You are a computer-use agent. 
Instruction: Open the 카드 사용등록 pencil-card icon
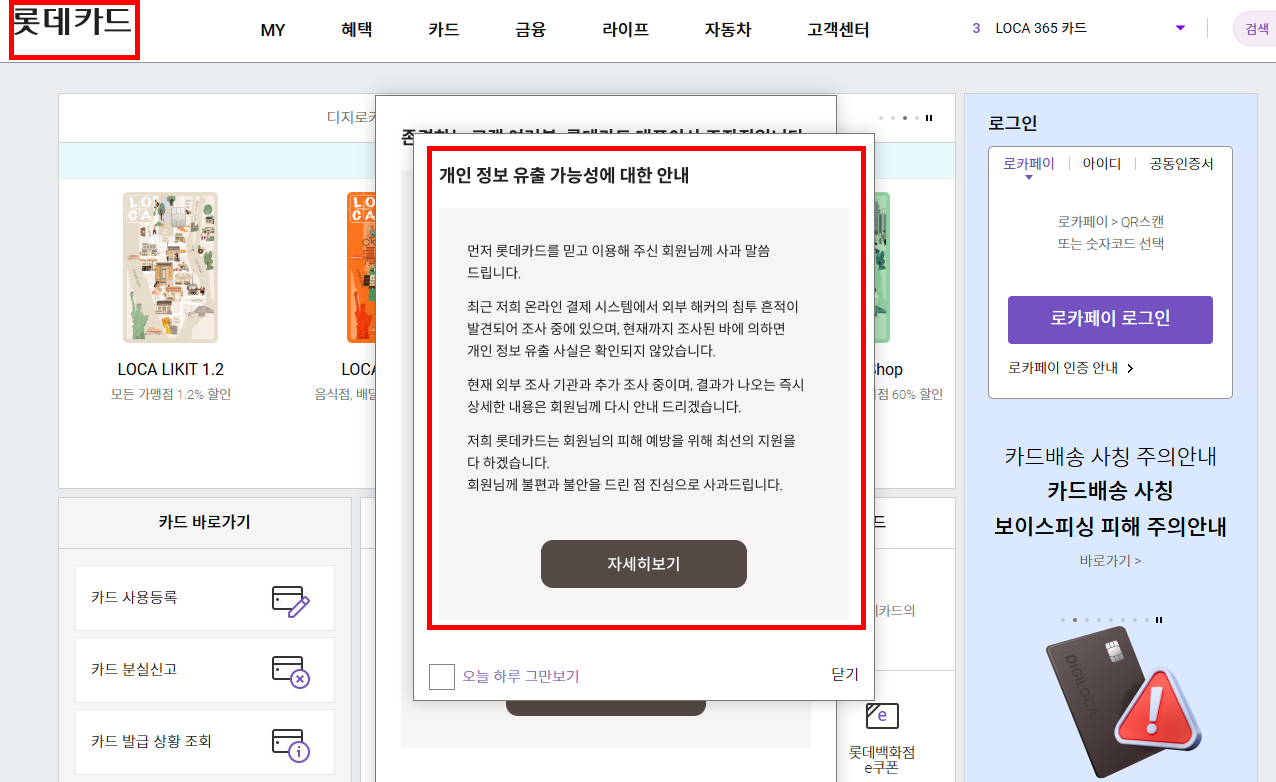[x=291, y=600]
